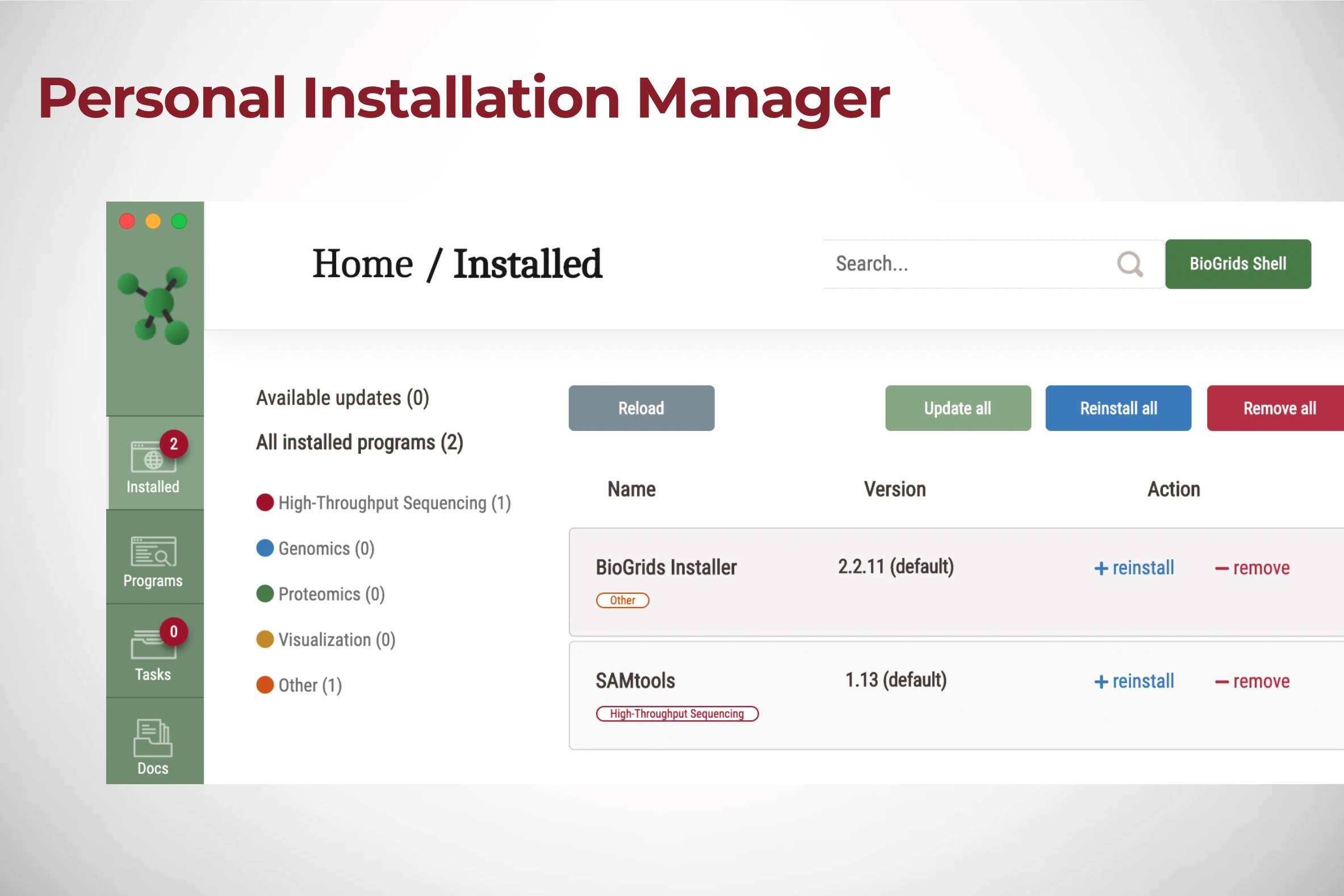Click in the Search field
The image size is (1344, 896).
[x=966, y=264]
